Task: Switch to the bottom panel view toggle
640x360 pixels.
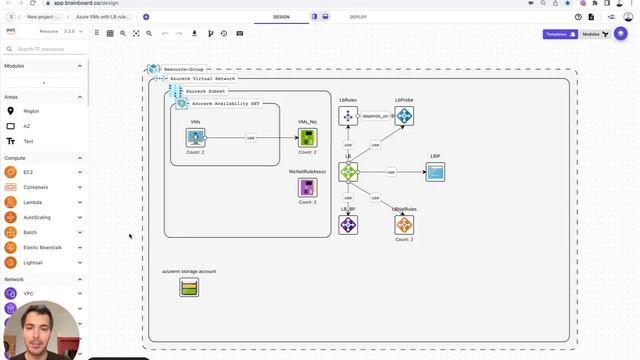Action: click(x=325, y=17)
